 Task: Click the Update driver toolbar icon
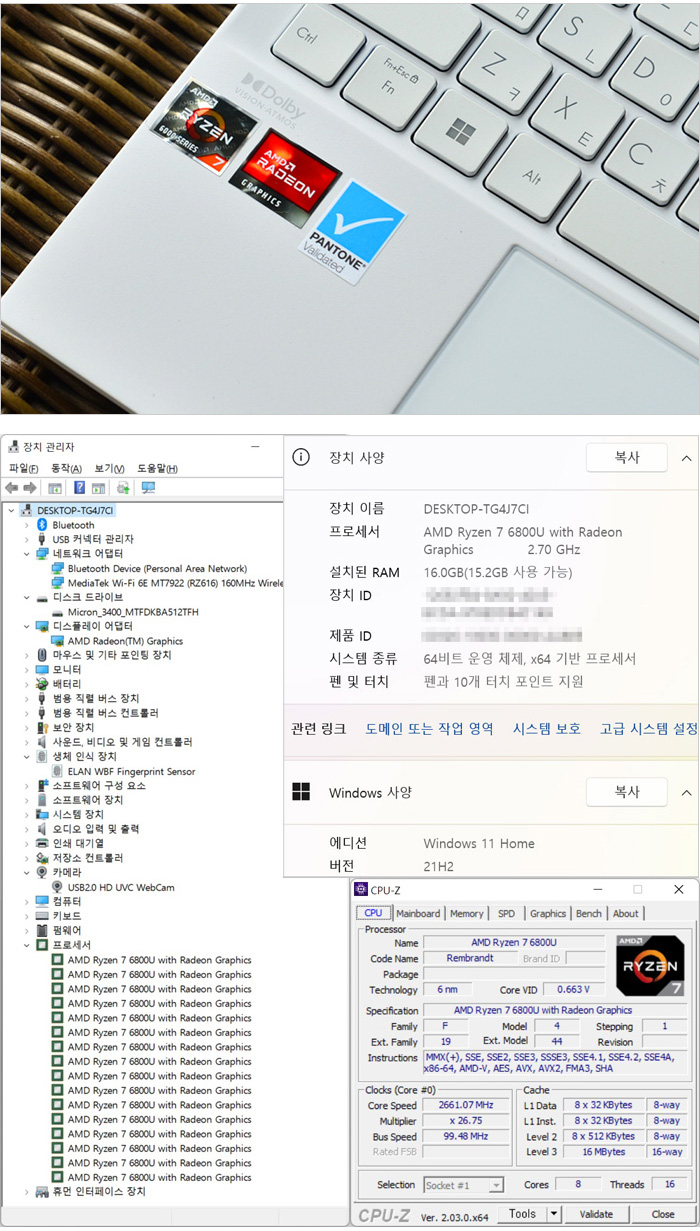tap(123, 488)
